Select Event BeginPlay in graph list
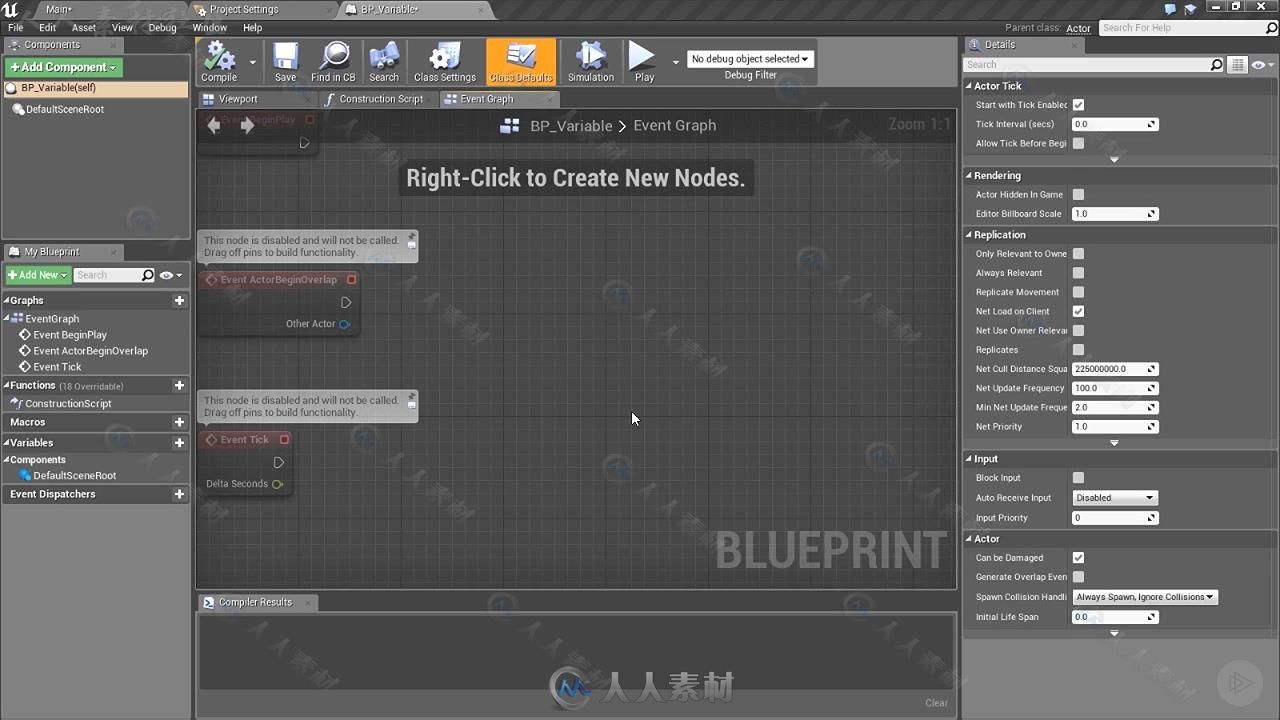The height and width of the screenshot is (720, 1280). [x=70, y=335]
